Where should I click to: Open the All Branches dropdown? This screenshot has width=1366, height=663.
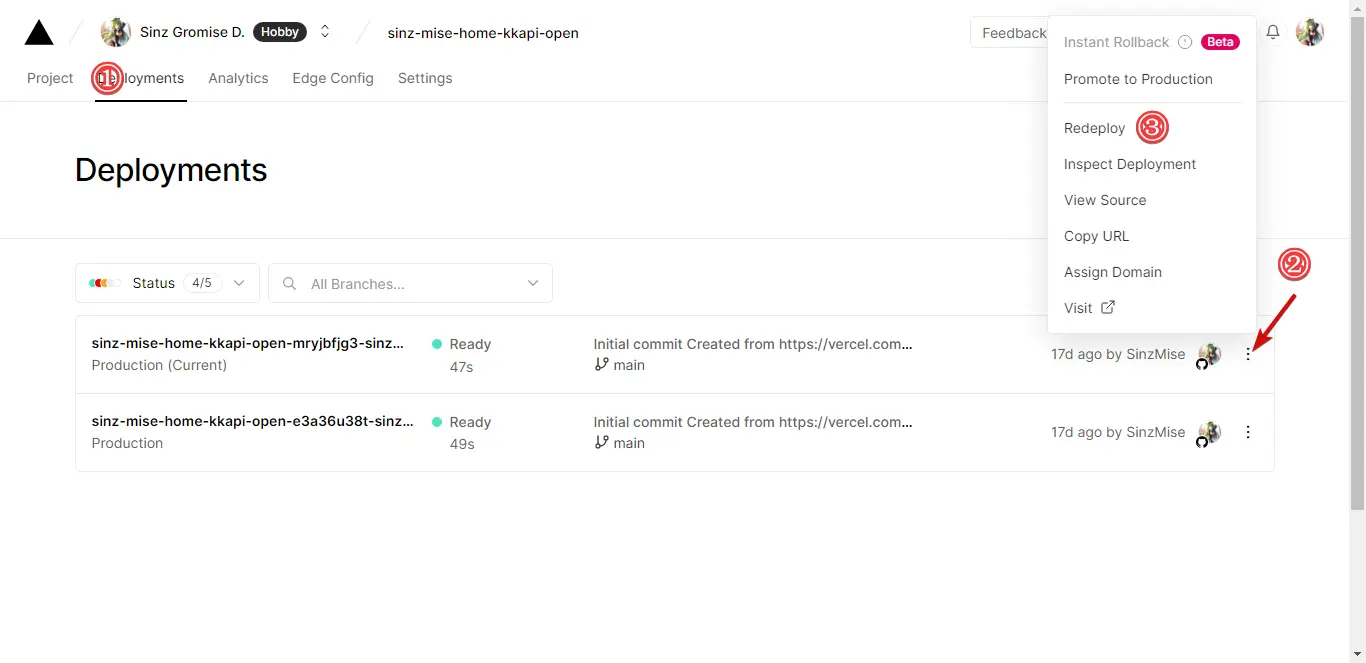tap(410, 283)
